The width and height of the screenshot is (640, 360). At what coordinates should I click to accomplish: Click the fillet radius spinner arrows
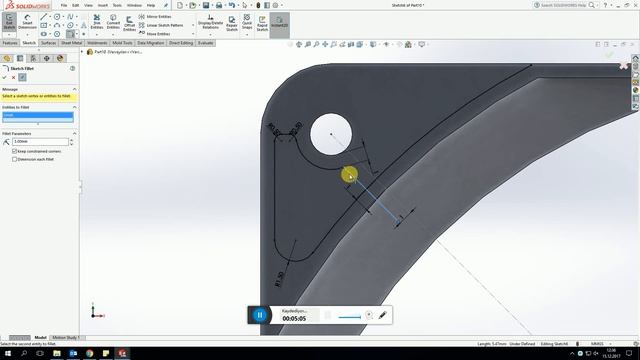(71, 142)
